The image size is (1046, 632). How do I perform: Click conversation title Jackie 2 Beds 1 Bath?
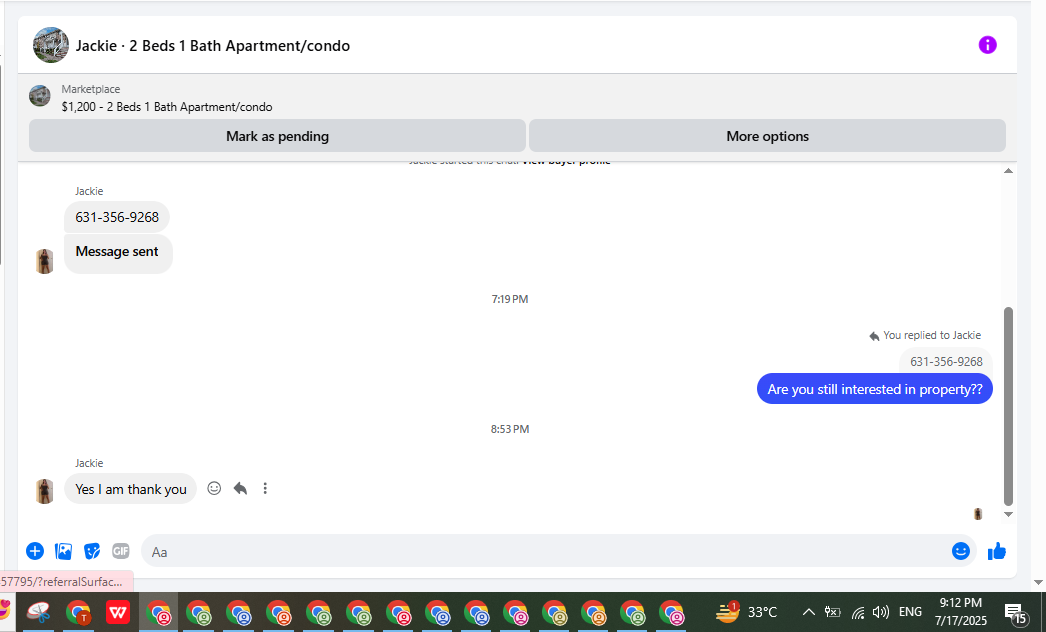click(213, 45)
